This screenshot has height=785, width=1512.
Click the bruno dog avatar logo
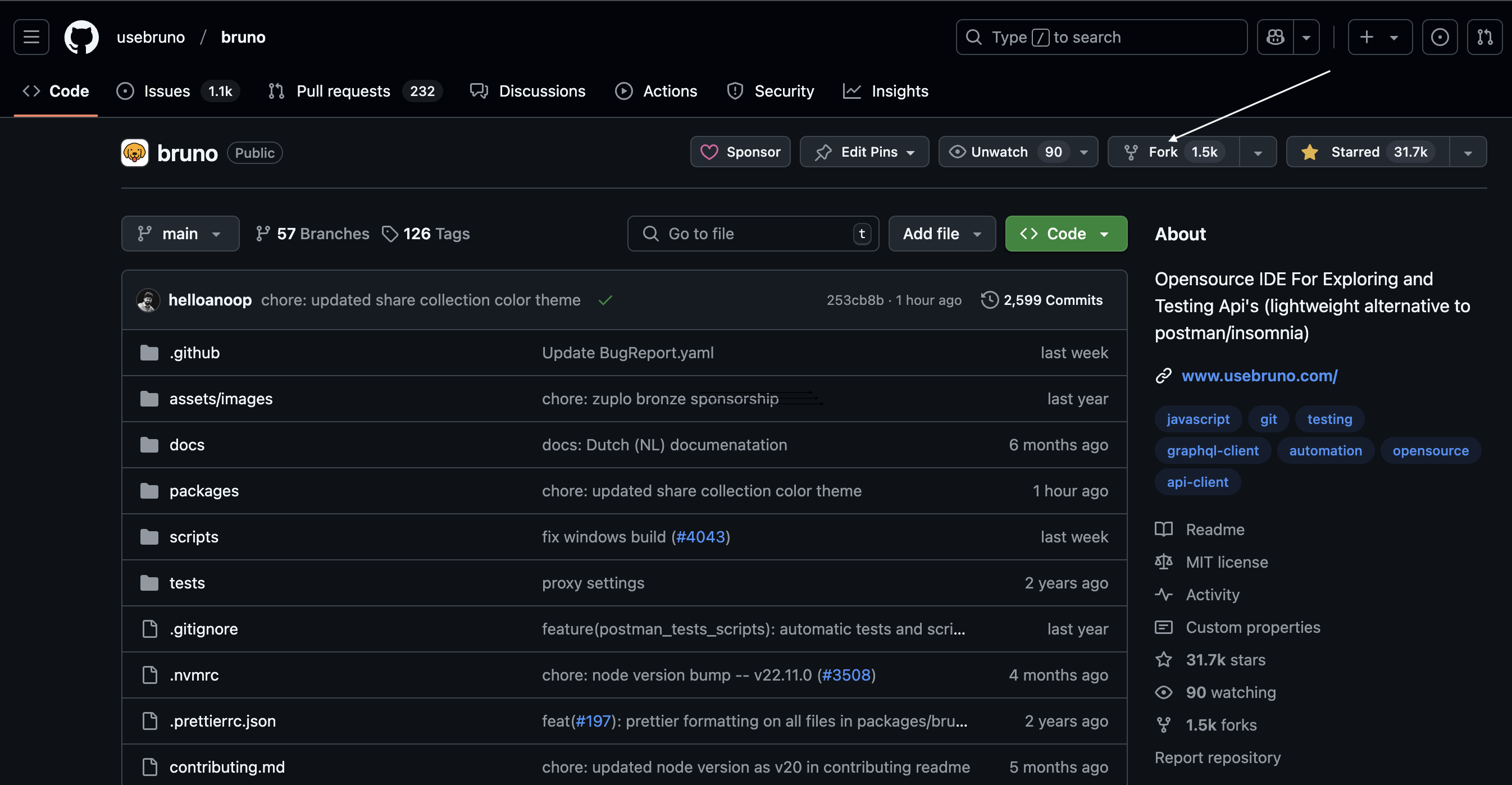(x=135, y=153)
